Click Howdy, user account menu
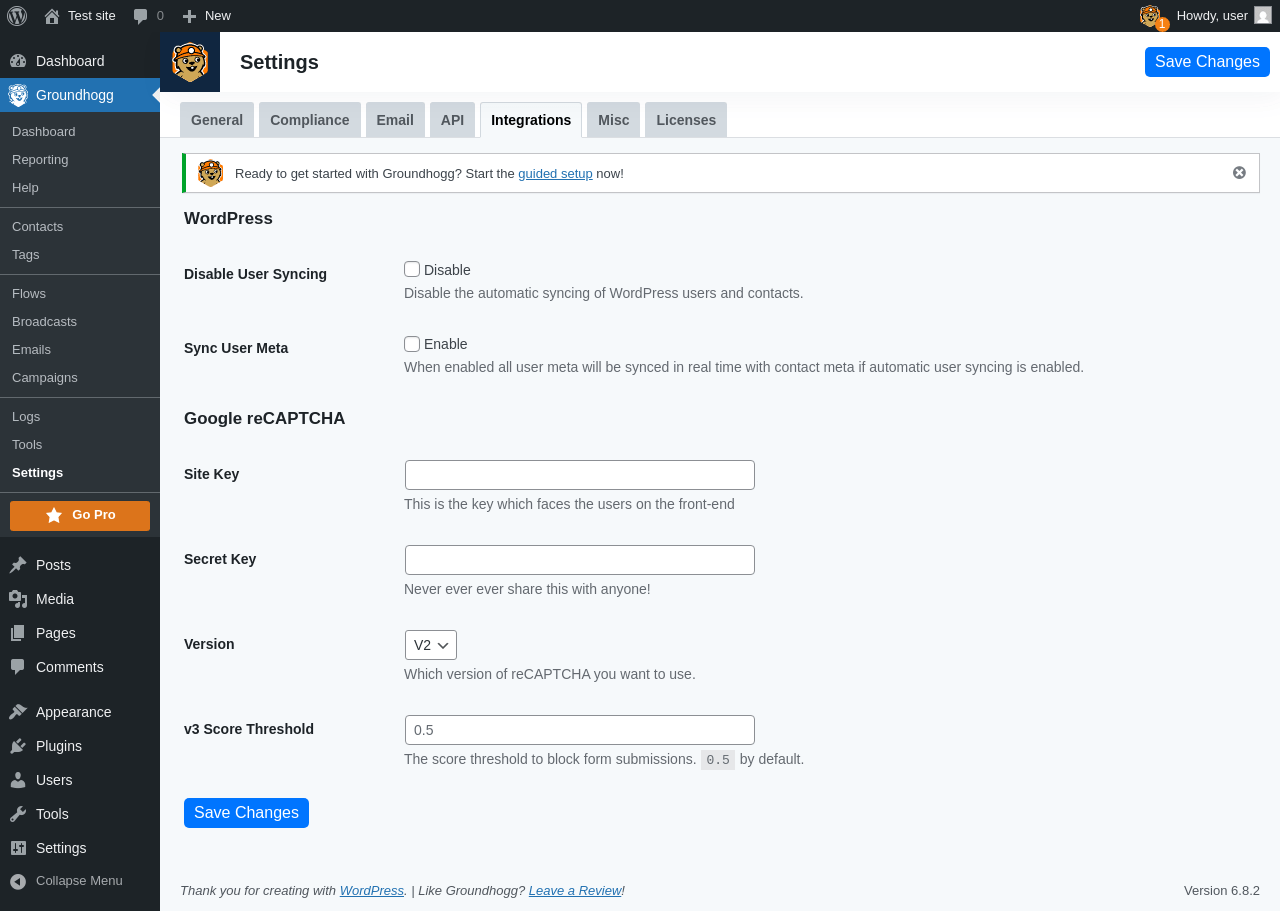 click(x=1224, y=16)
